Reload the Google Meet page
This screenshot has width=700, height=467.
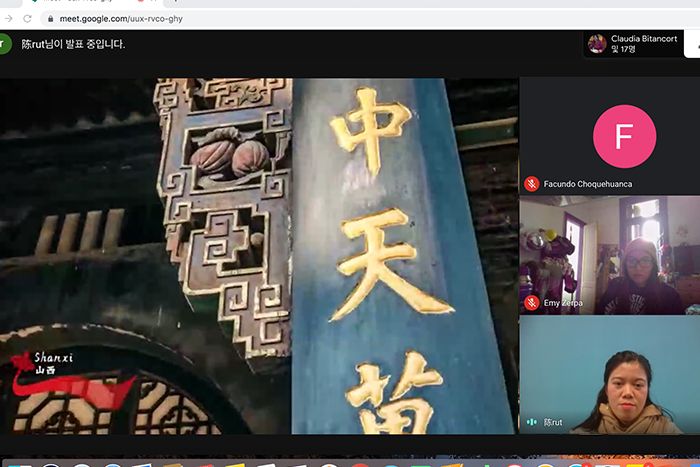point(27,19)
